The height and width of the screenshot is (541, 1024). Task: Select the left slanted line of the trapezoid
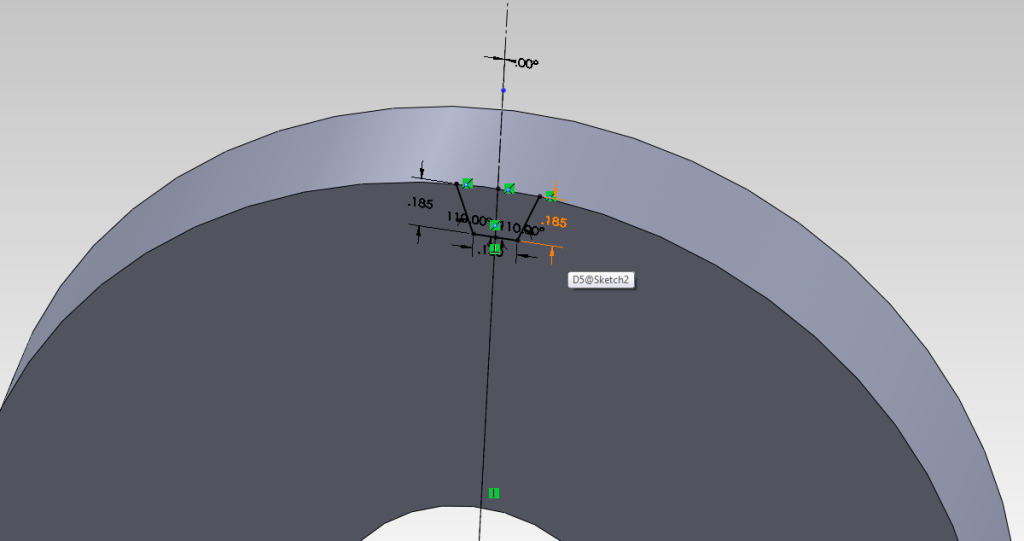464,208
